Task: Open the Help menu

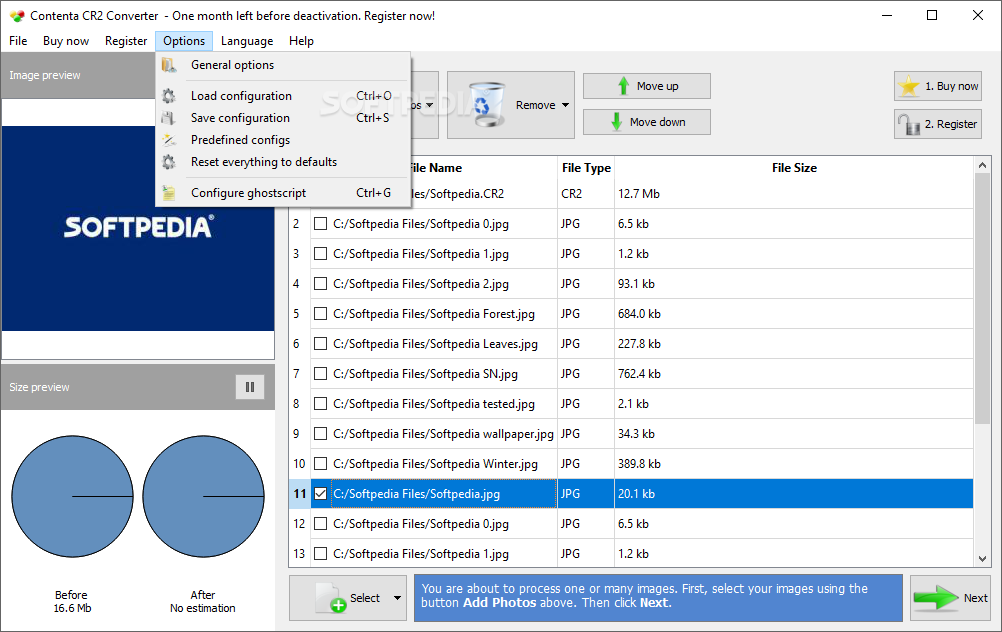Action: pyautogui.click(x=301, y=41)
